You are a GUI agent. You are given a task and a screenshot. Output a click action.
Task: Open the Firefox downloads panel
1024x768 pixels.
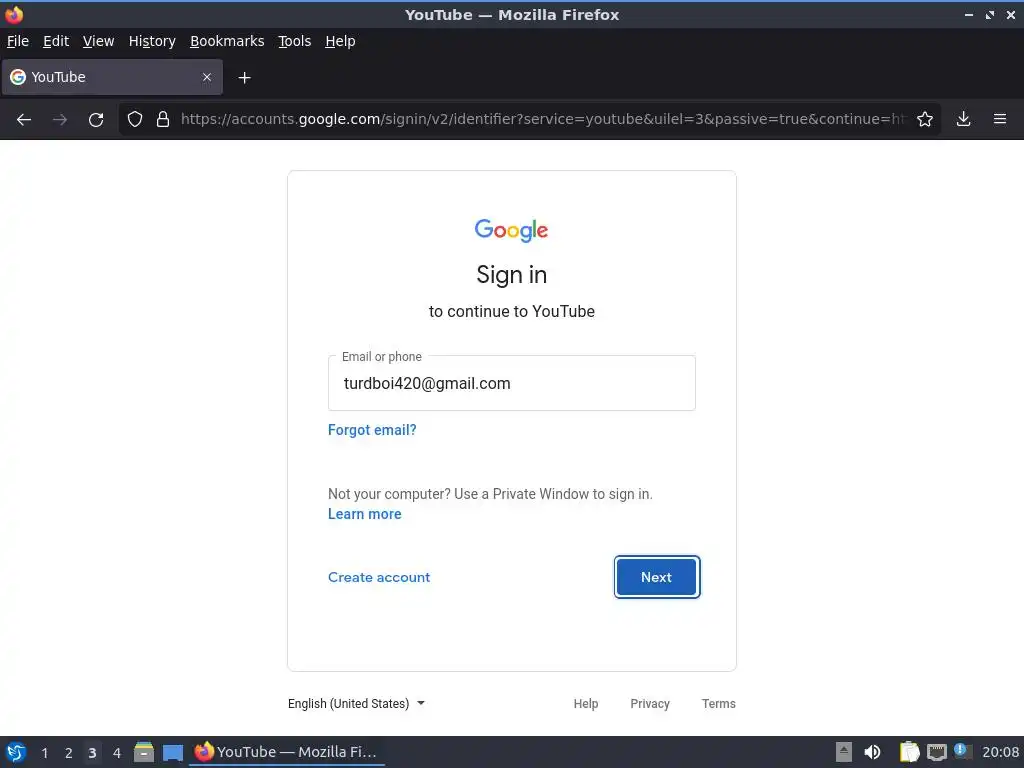pos(963,119)
